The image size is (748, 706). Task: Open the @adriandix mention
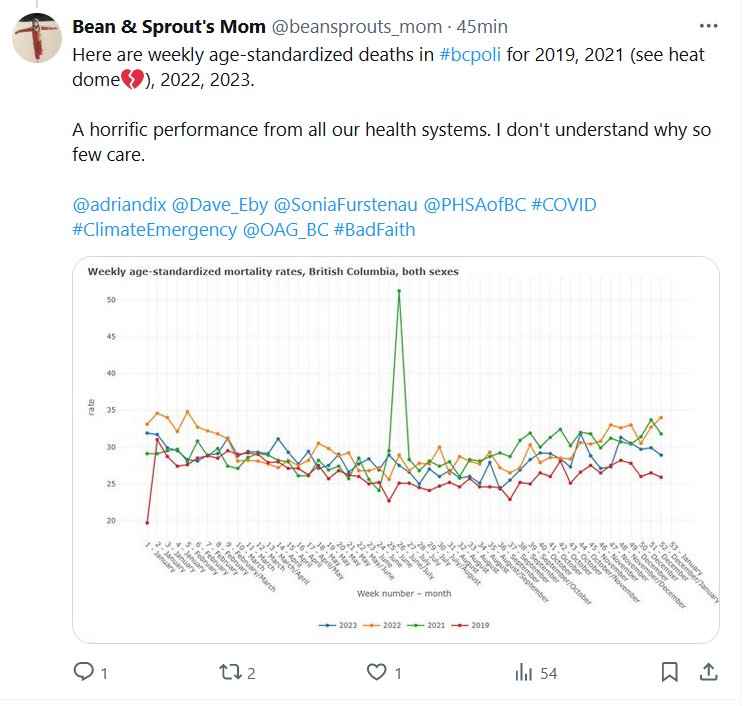click(119, 204)
